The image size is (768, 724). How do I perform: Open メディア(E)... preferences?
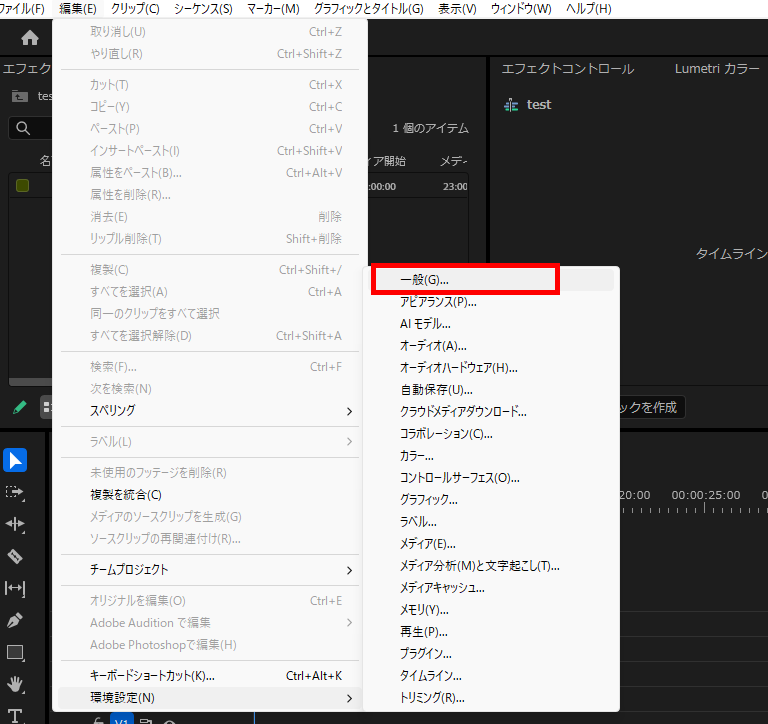[x=491, y=544]
